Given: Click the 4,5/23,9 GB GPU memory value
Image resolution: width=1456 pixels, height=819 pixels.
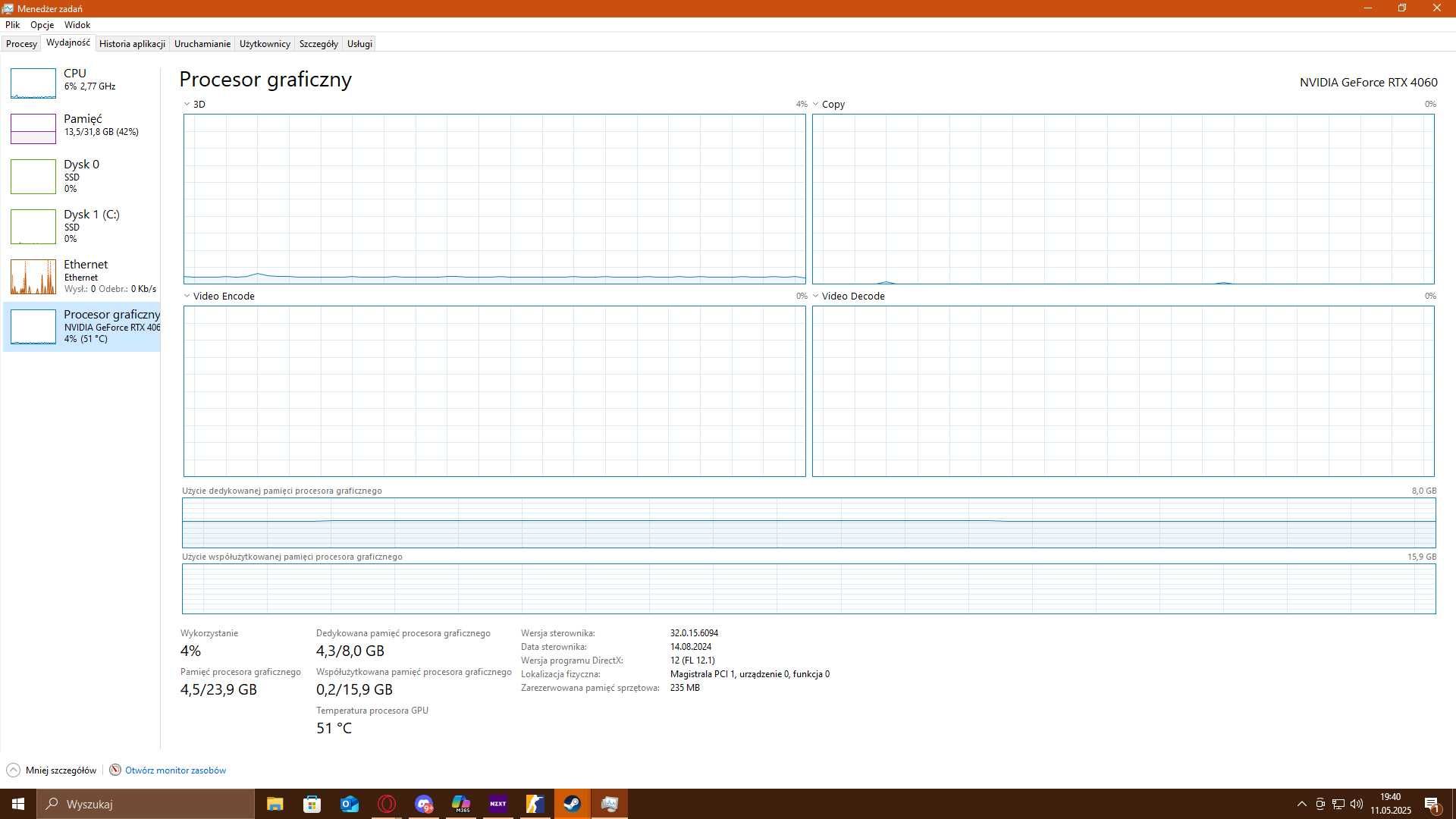Looking at the screenshot, I should click(x=218, y=690).
